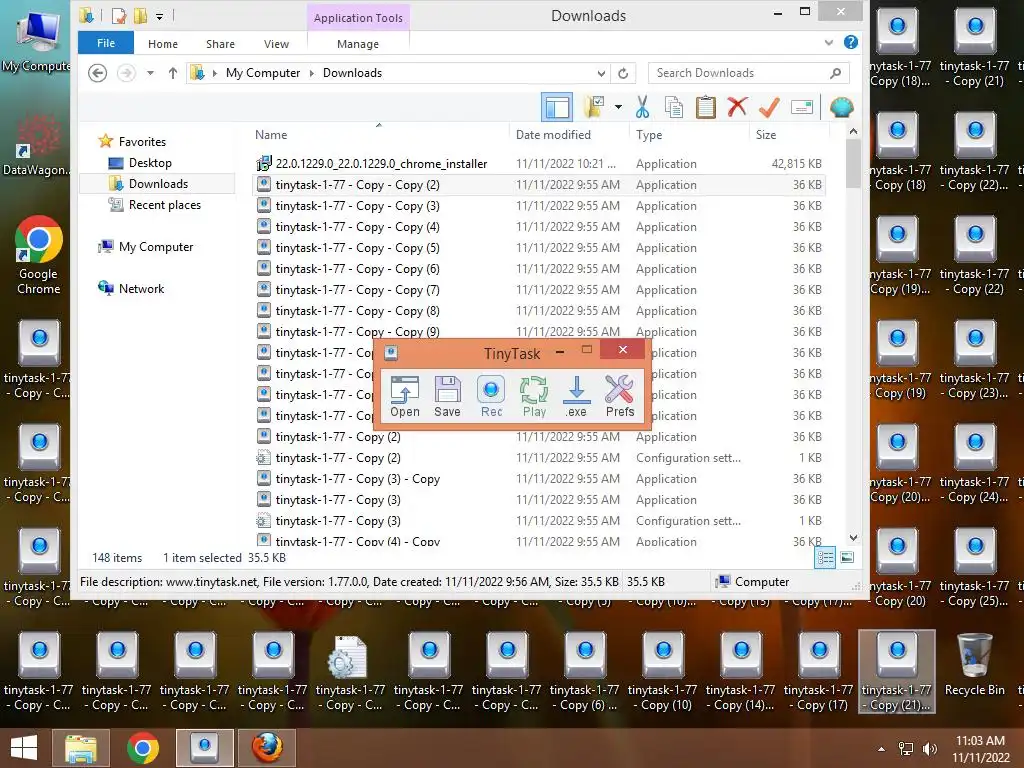Viewport: 1024px width, 768px height.
Task: Open Firefox from the taskbar
Action: point(268,748)
